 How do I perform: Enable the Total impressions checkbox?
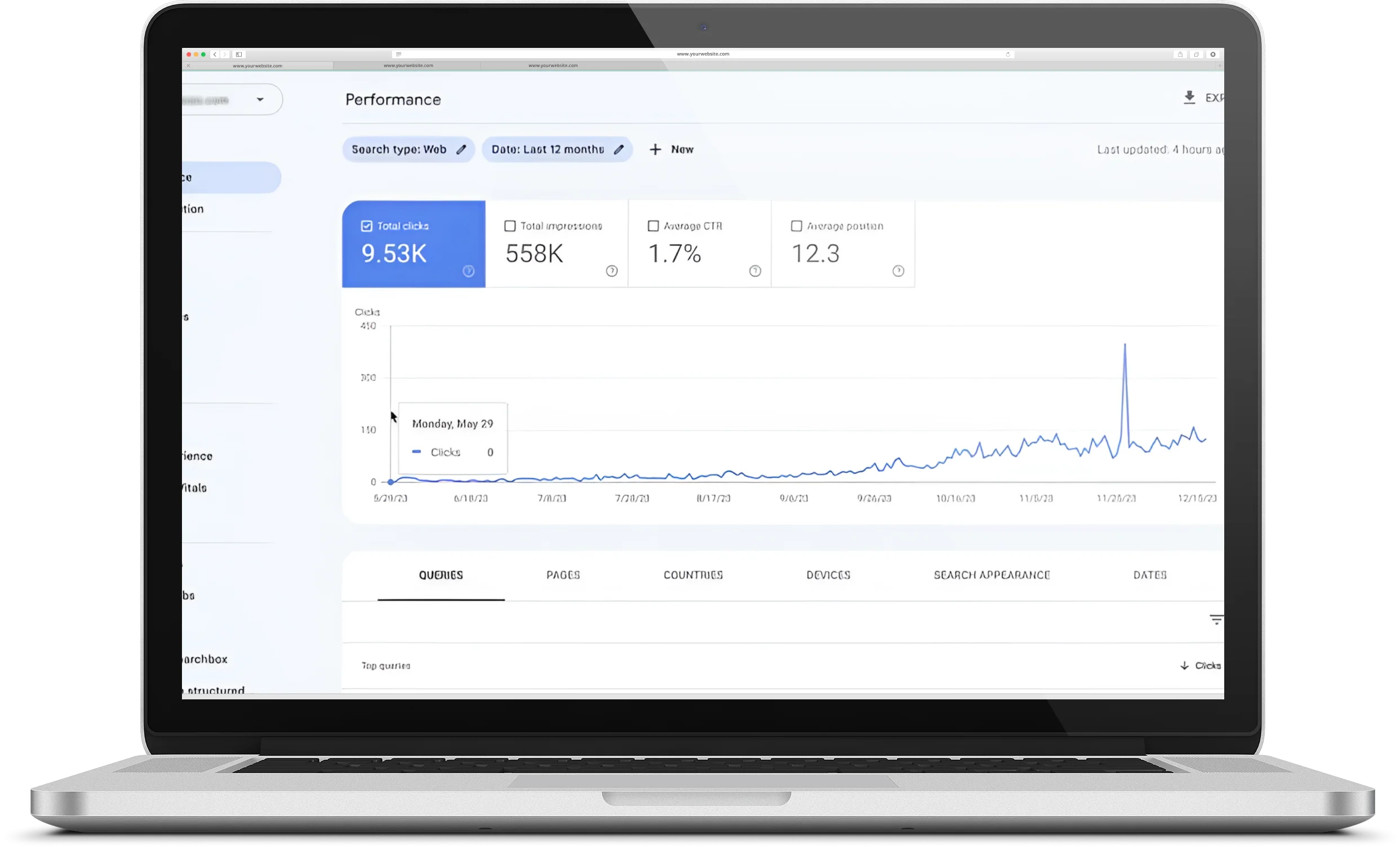click(x=510, y=226)
